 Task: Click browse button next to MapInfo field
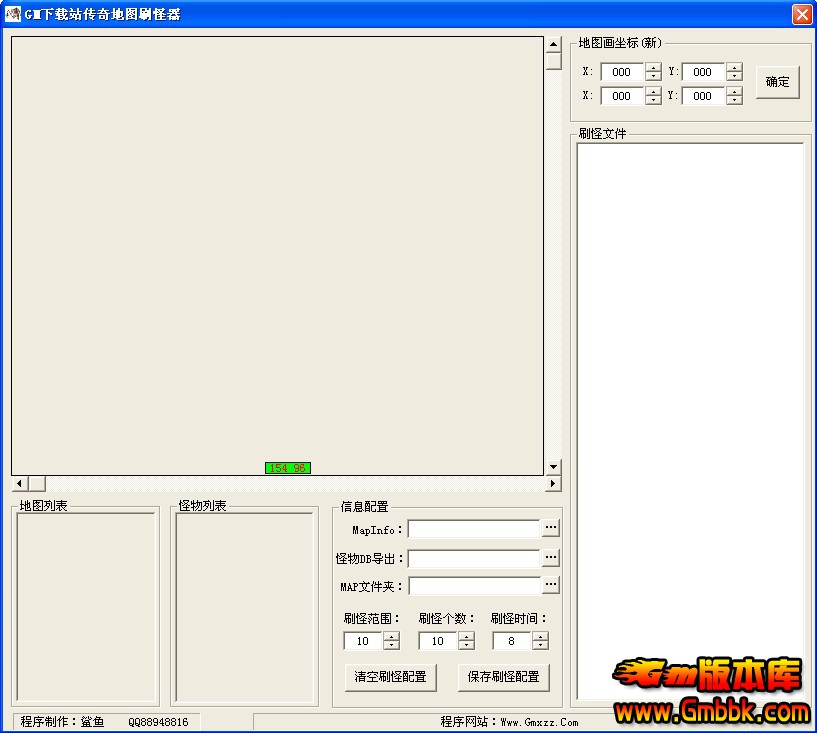coord(551,528)
